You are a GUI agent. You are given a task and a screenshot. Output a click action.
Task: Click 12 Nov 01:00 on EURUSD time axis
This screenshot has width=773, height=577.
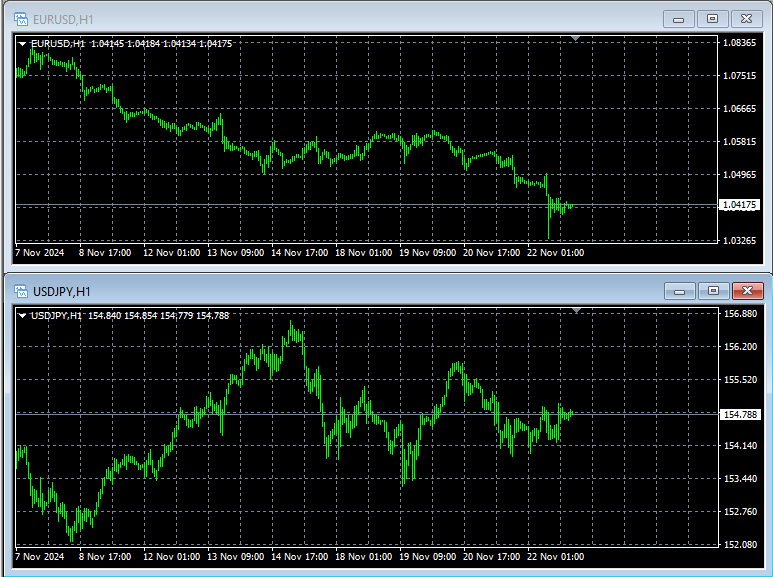click(x=172, y=253)
